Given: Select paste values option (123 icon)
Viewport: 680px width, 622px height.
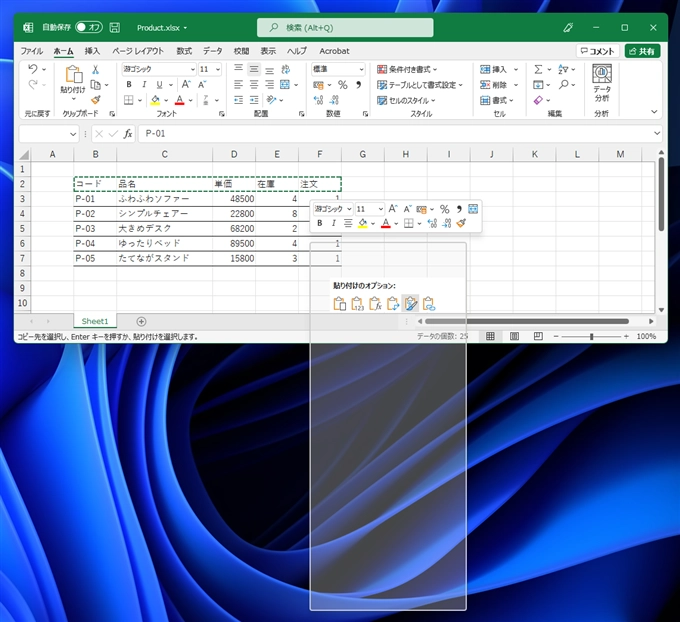Looking at the screenshot, I should coord(357,304).
